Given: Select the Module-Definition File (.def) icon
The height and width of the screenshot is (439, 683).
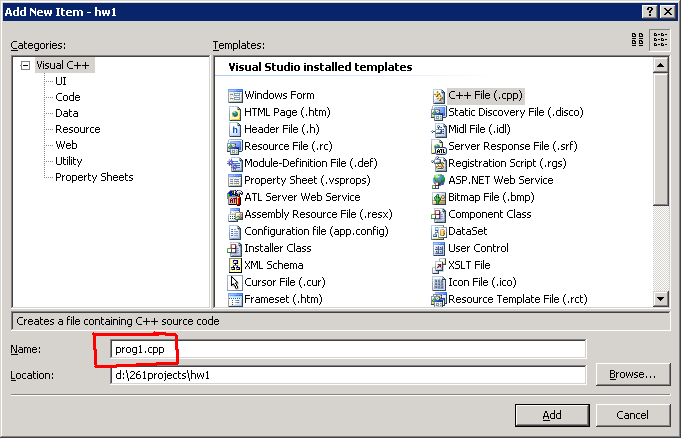Looking at the screenshot, I should tap(235, 163).
